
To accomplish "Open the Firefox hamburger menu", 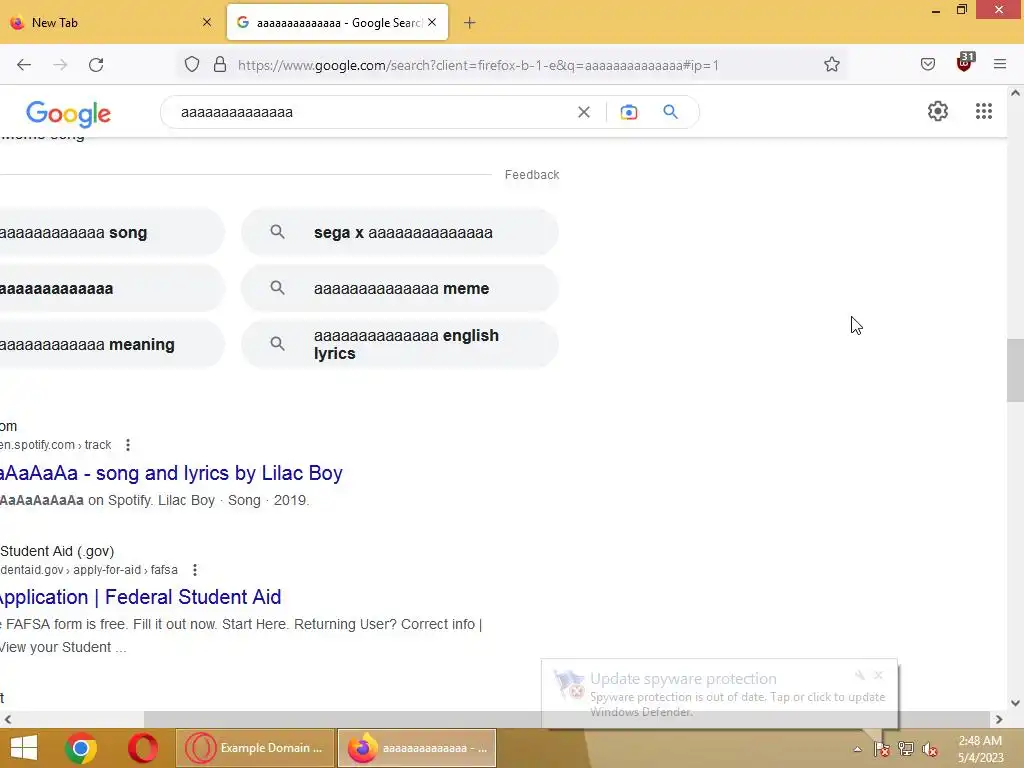I will pos(1000,64).
